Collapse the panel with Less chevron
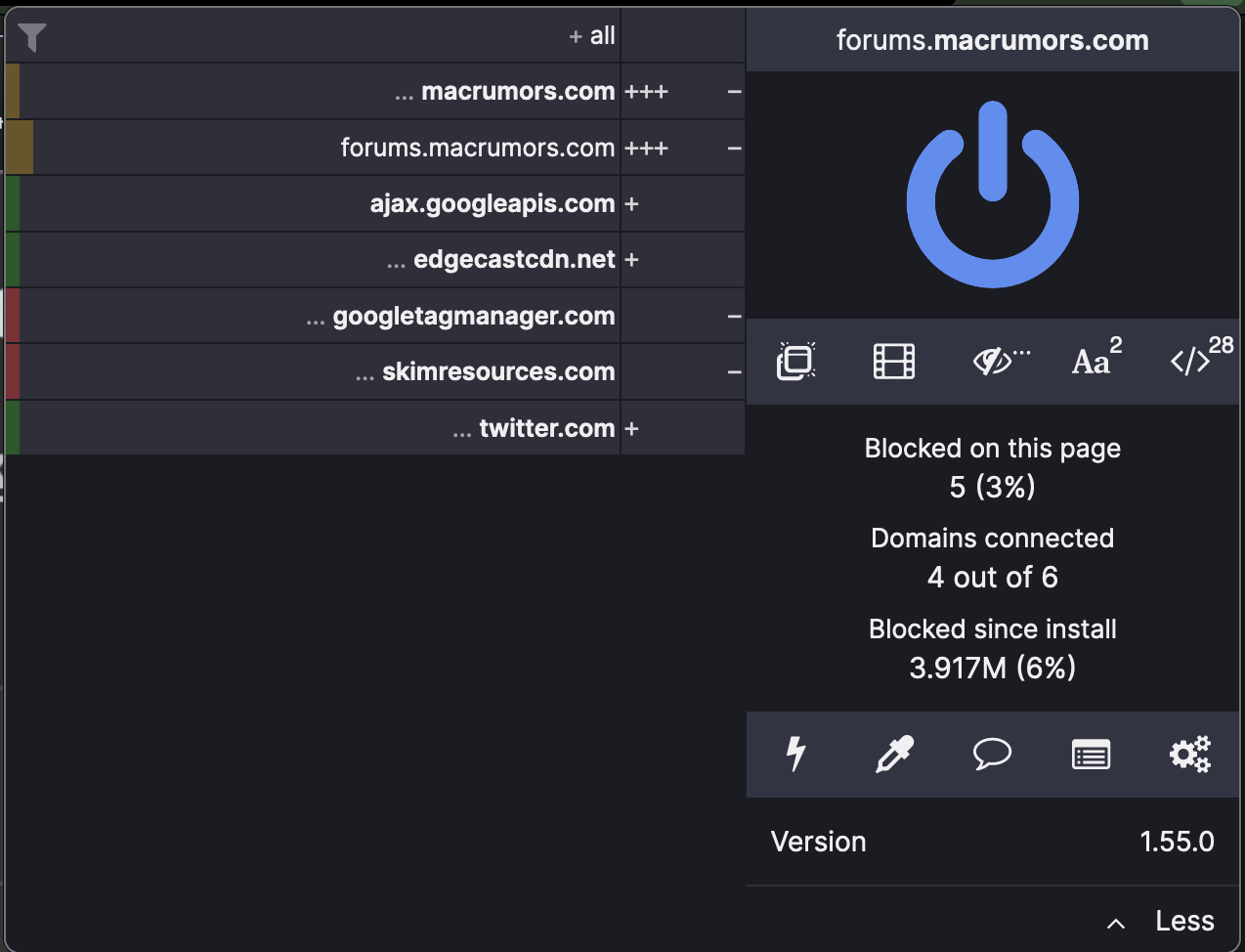1245x952 pixels. (x=1161, y=921)
